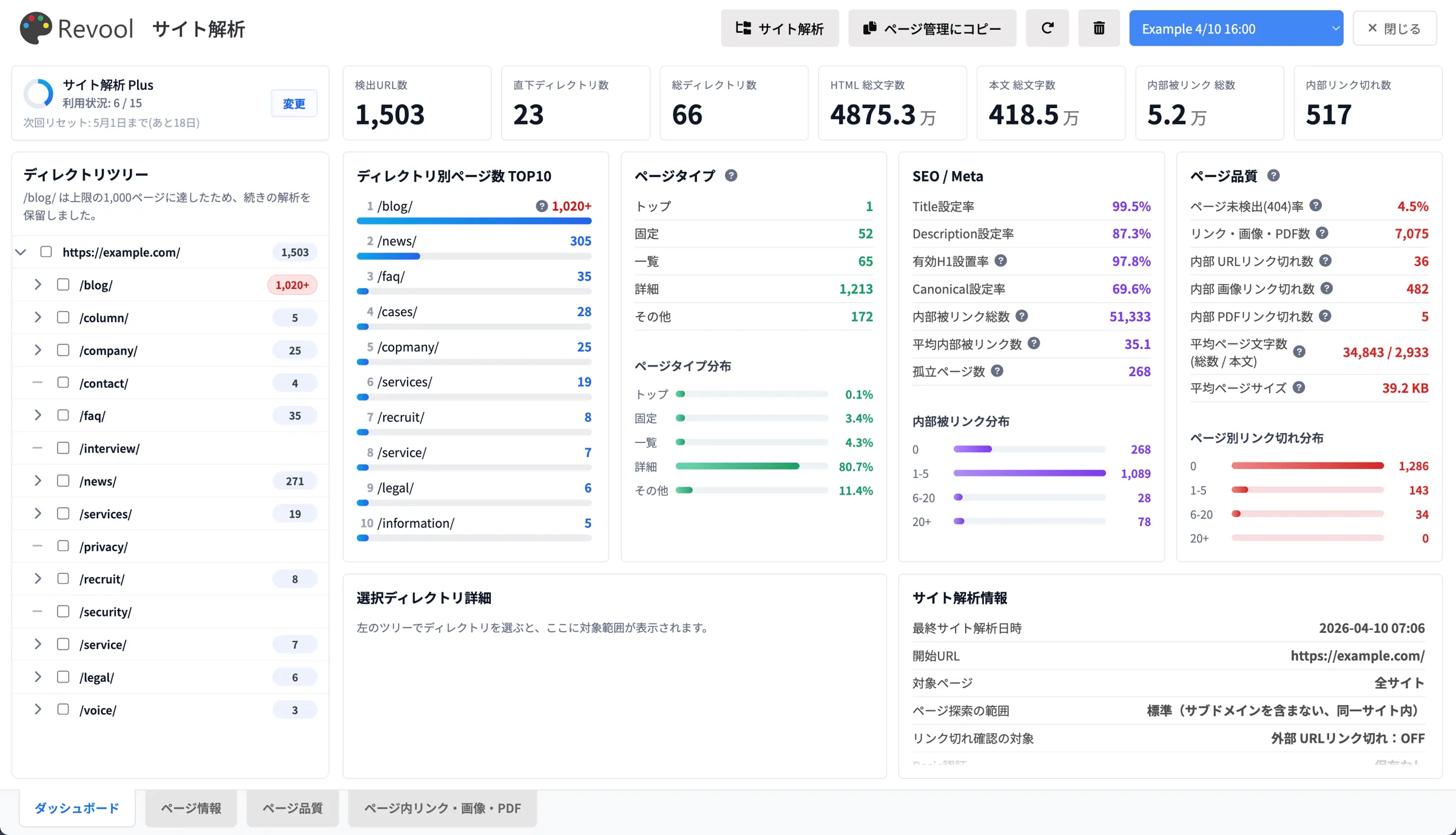Click the copy icon on ページ管理にコピー button
This screenshot has width=1456, height=835.
click(869, 28)
